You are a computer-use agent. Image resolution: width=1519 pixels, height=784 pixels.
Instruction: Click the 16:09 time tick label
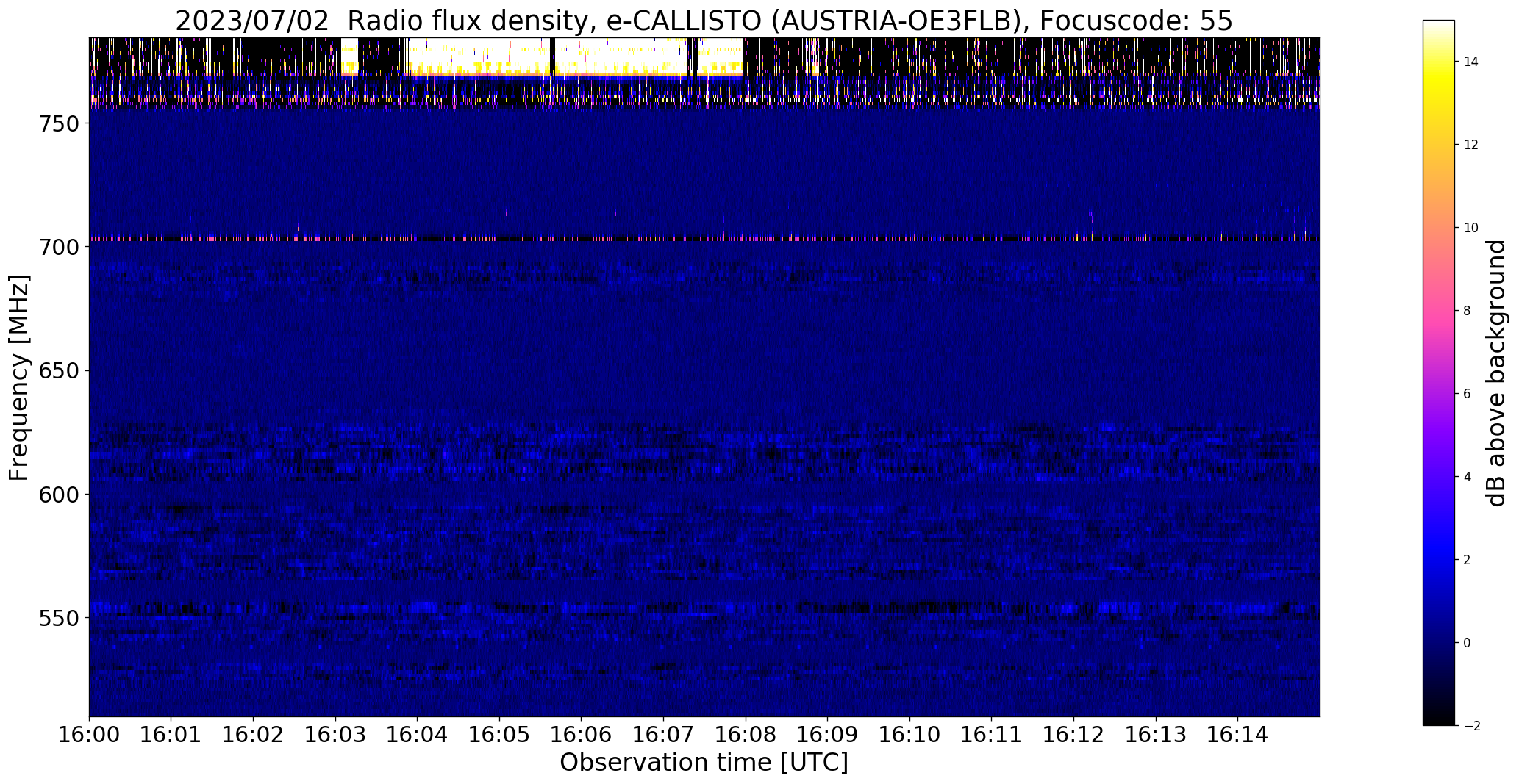pyautogui.click(x=828, y=734)
